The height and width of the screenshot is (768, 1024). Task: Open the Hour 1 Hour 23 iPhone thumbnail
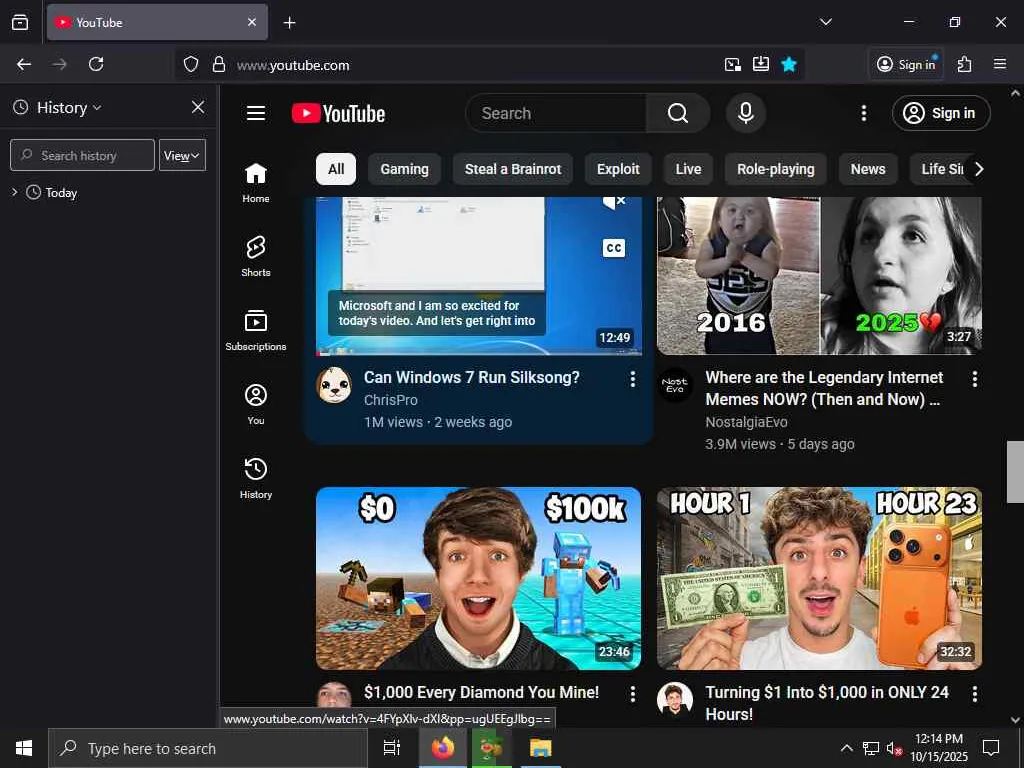[x=820, y=579]
